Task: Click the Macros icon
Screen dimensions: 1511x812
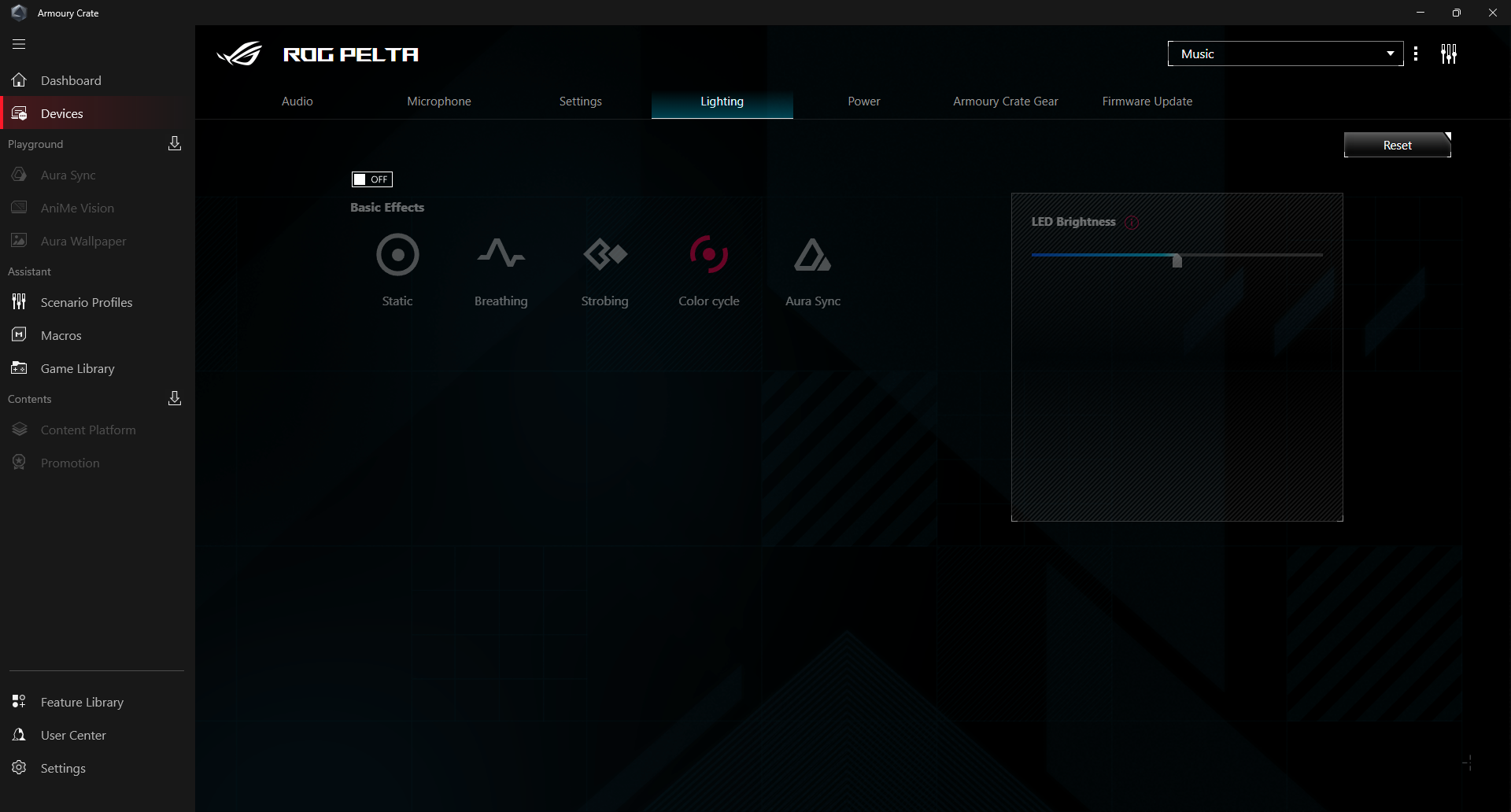Action: click(x=19, y=335)
